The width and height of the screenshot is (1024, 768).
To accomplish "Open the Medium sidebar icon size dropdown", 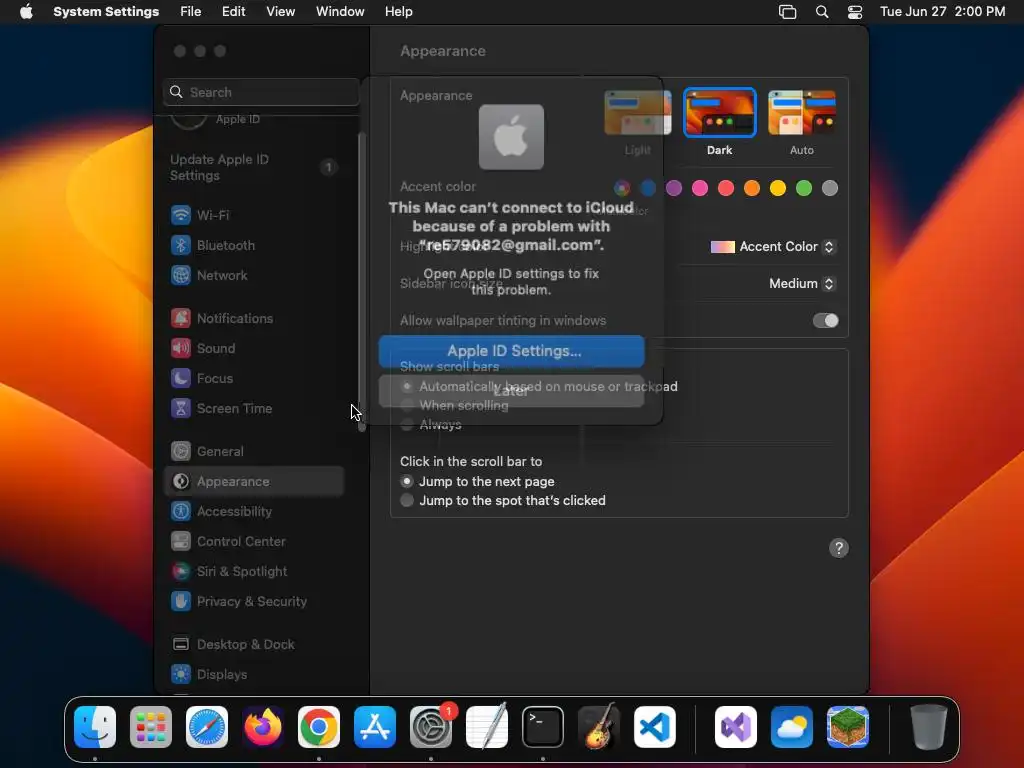I will pyautogui.click(x=801, y=283).
